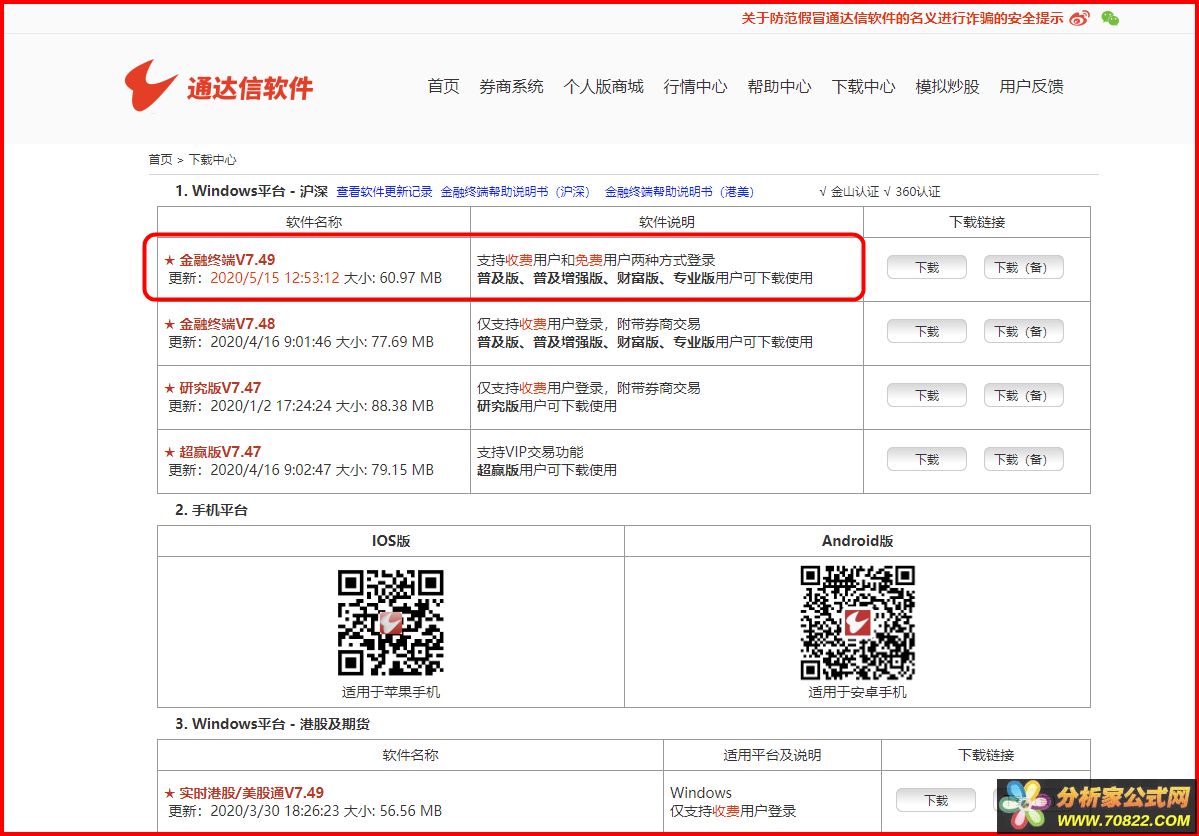Click the 通达信软件 logo
The image size is (1199, 836).
click(219, 86)
